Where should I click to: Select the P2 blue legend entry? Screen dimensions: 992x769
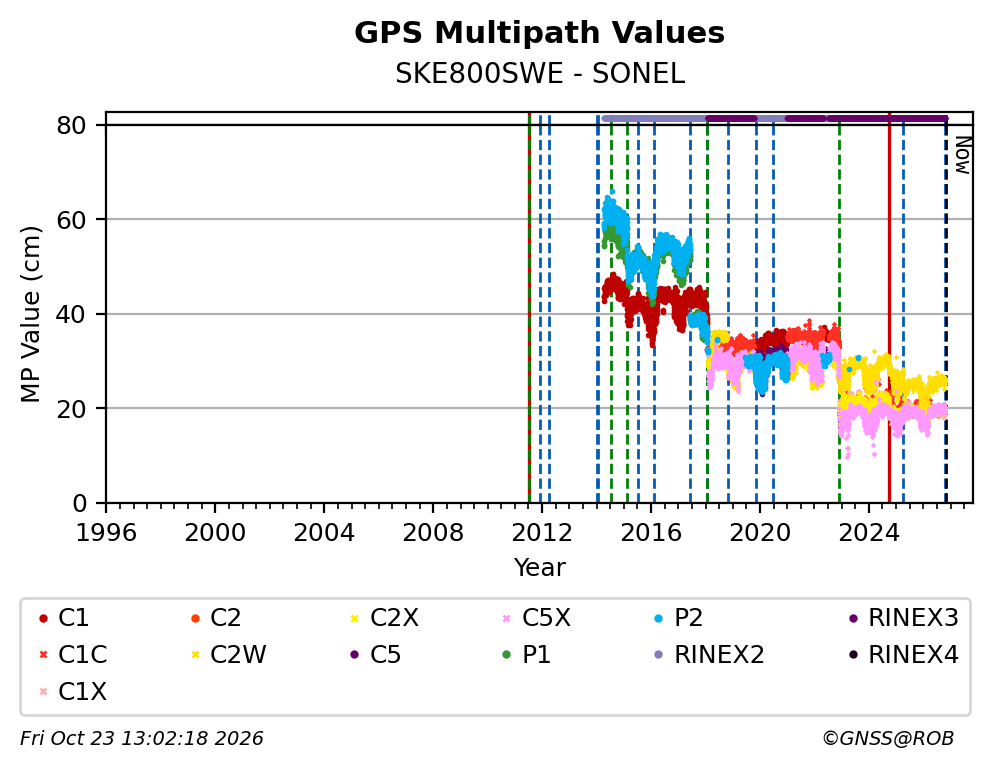click(x=678, y=618)
